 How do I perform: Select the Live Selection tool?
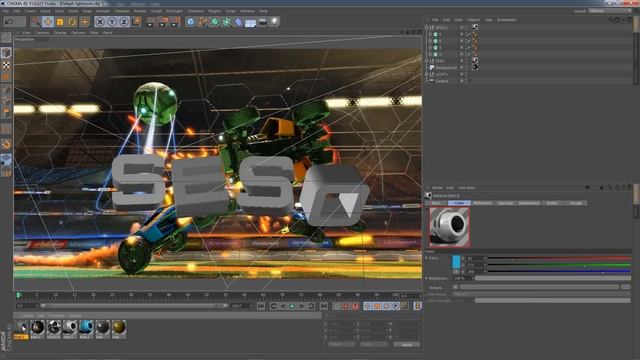[x=36, y=22]
